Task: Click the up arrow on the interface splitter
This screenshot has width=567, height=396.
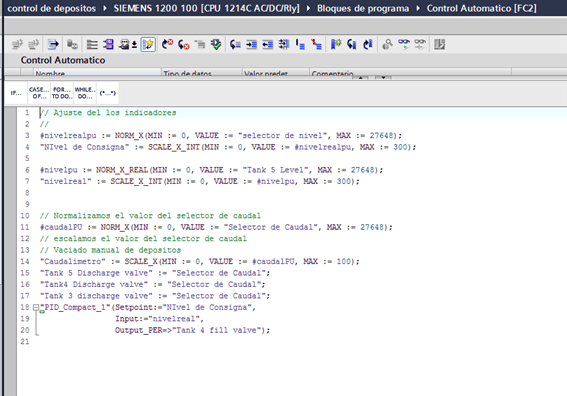Action: coord(361,77)
